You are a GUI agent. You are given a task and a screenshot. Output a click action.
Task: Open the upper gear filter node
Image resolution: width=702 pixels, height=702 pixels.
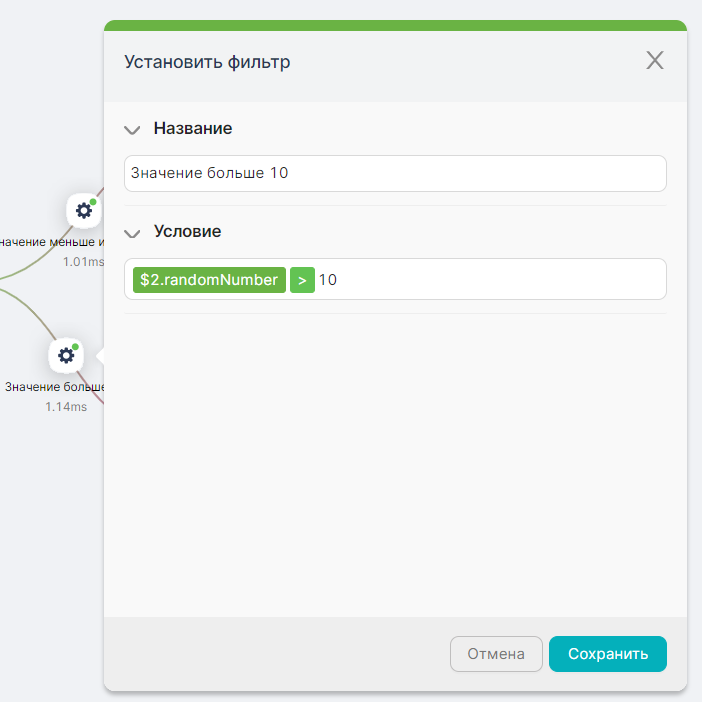point(84,210)
